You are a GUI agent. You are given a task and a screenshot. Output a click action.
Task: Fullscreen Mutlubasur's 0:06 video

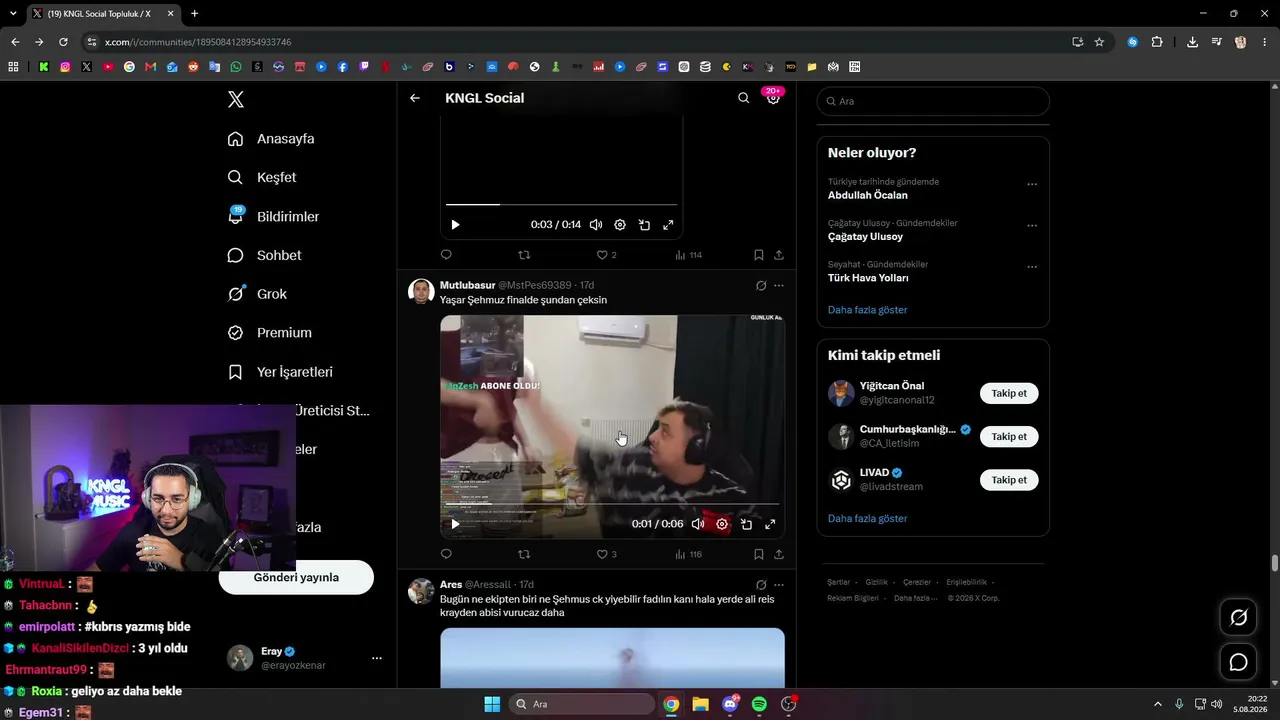[770, 524]
